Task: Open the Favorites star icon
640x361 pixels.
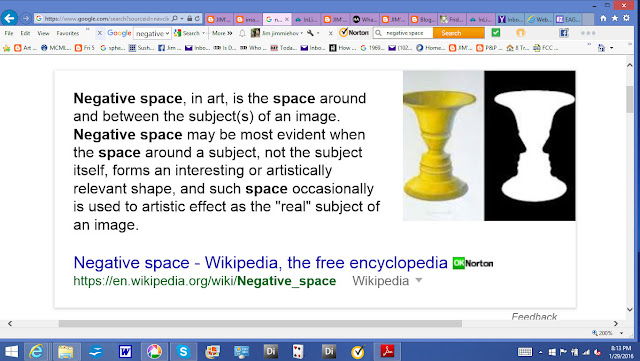Action: (615, 18)
